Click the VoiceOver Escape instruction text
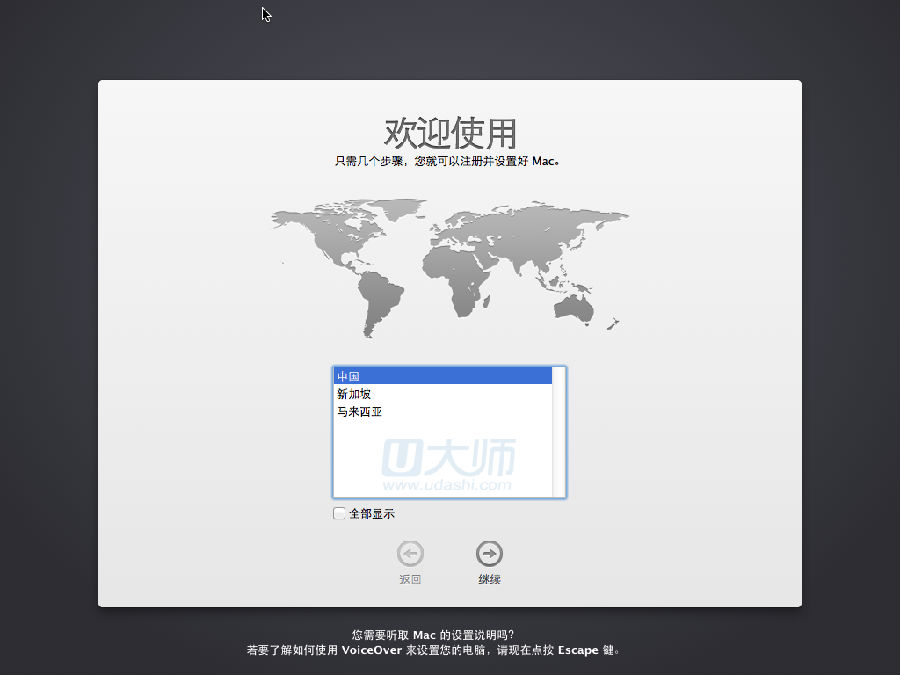The width and height of the screenshot is (900, 675). click(433, 650)
